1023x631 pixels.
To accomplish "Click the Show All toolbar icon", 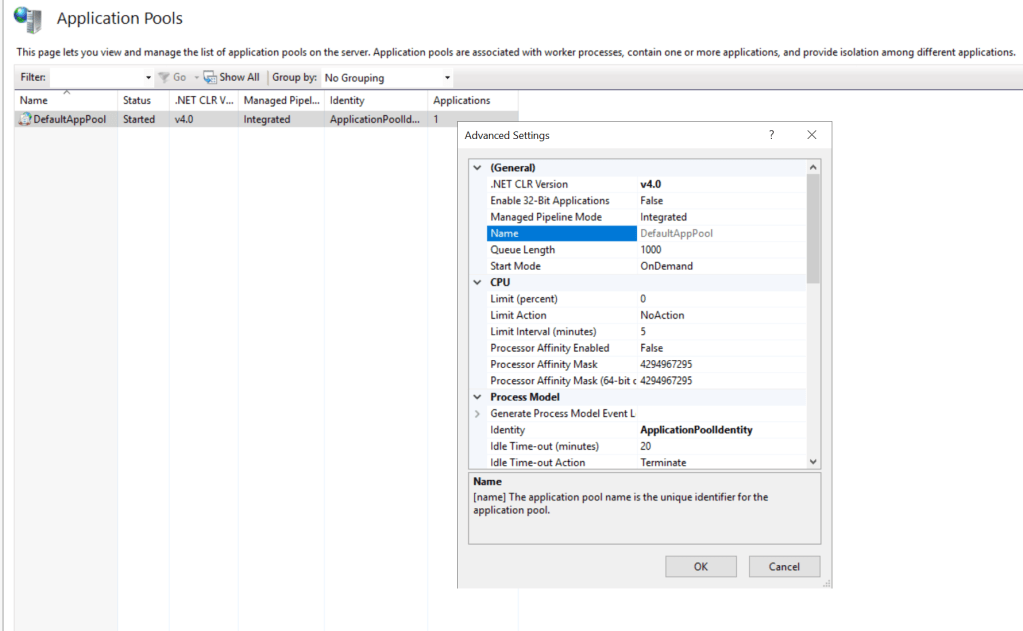I will pyautogui.click(x=210, y=77).
